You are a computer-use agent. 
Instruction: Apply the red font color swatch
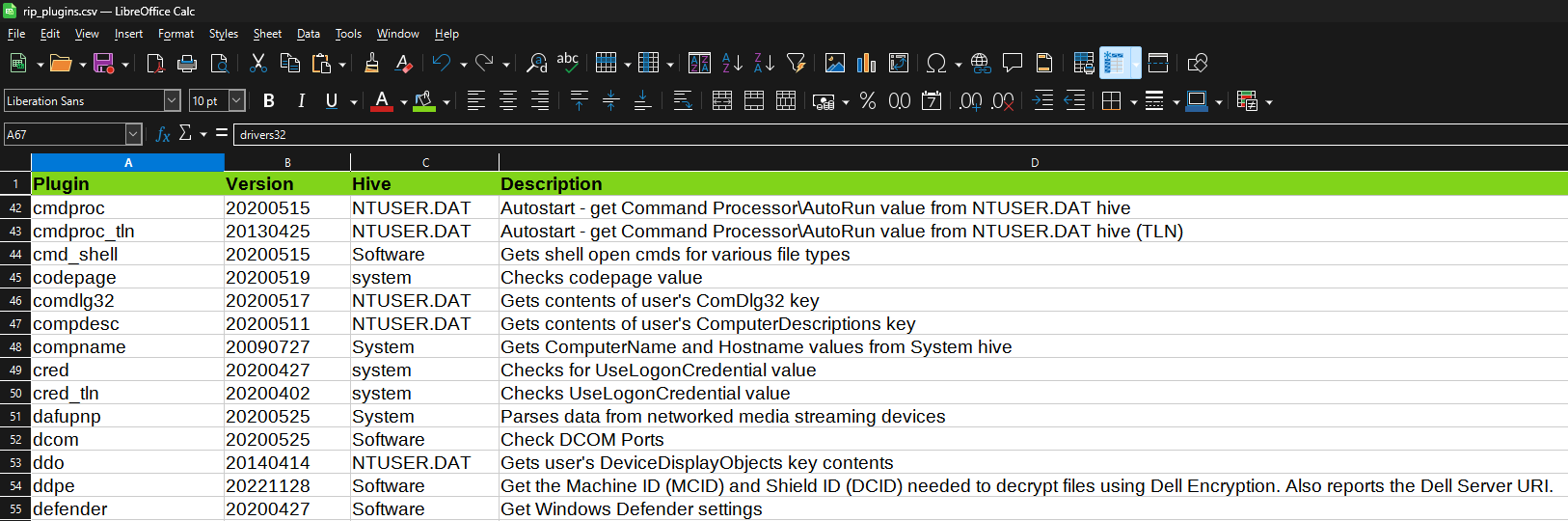[x=382, y=101]
